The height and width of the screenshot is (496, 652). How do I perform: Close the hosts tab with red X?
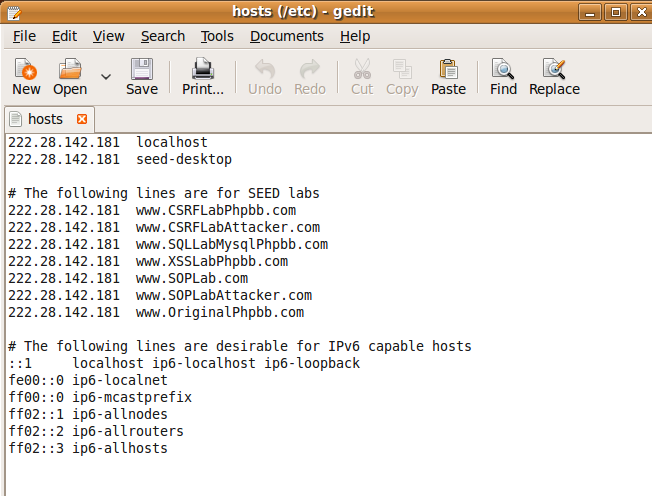coord(82,119)
